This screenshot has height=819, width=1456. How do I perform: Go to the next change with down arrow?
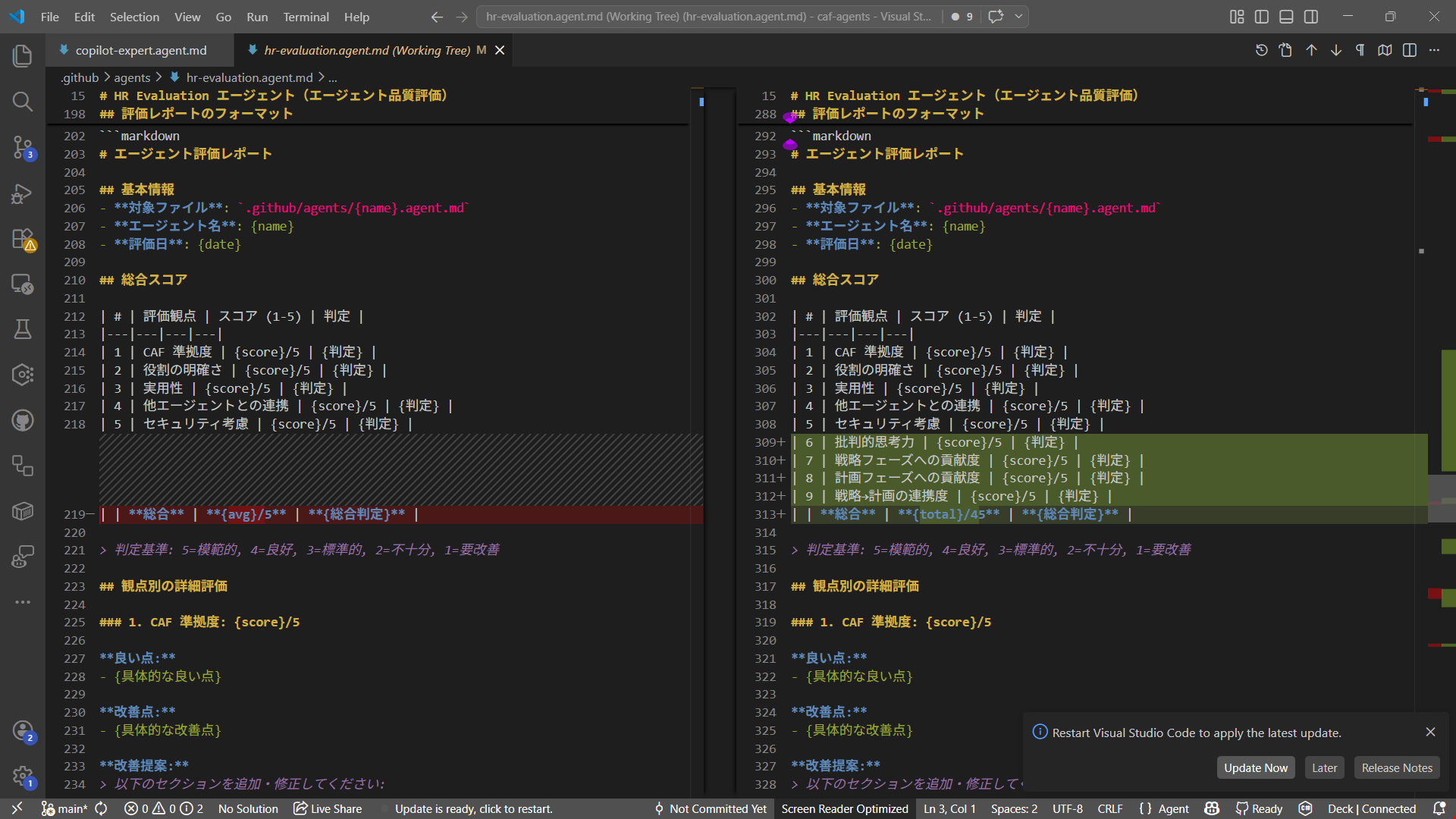point(1336,50)
